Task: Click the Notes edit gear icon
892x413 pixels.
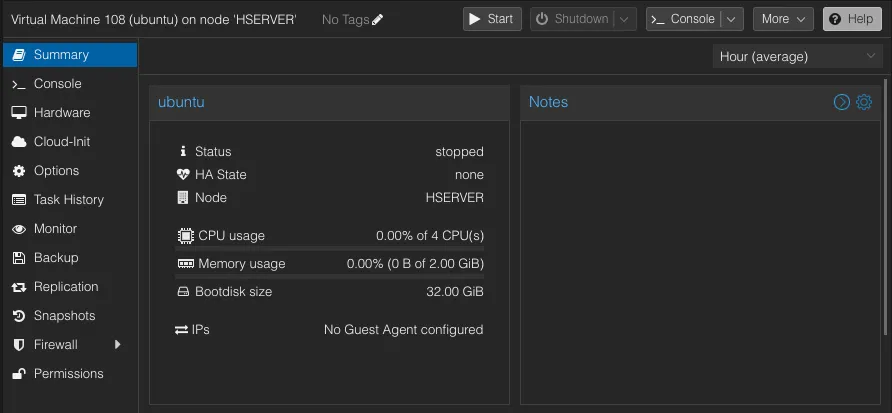Action: [x=864, y=102]
